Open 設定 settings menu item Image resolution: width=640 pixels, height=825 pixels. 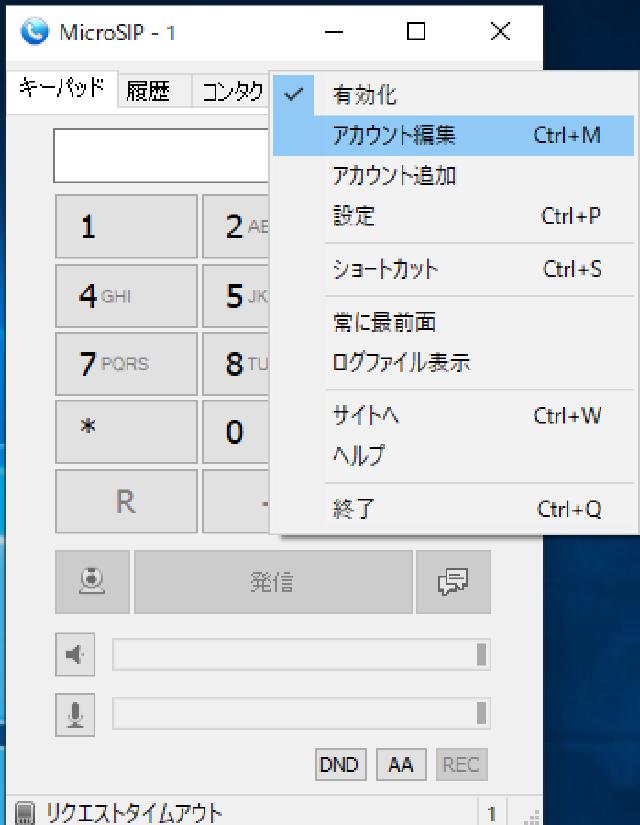[x=453, y=216]
